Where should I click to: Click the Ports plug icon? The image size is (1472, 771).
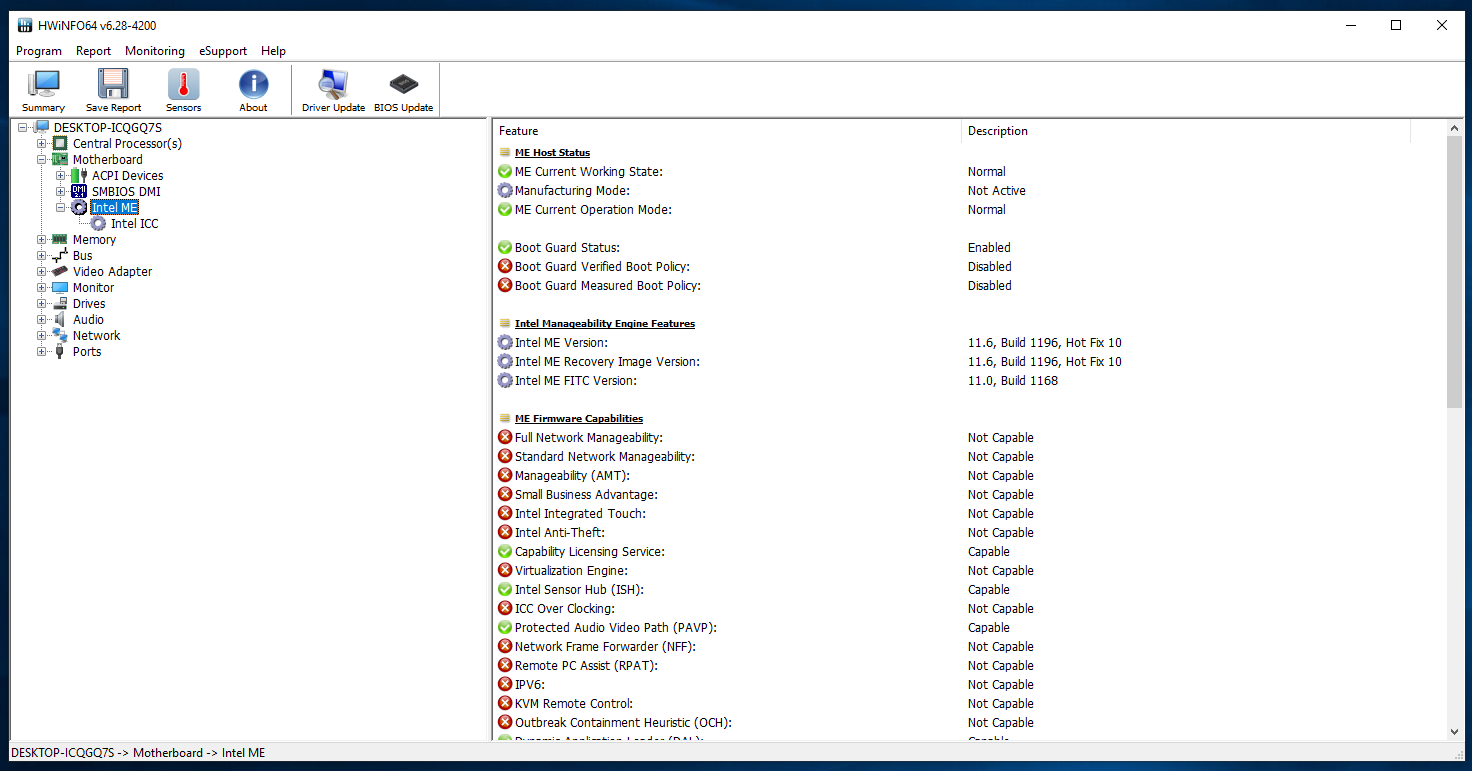(x=60, y=352)
